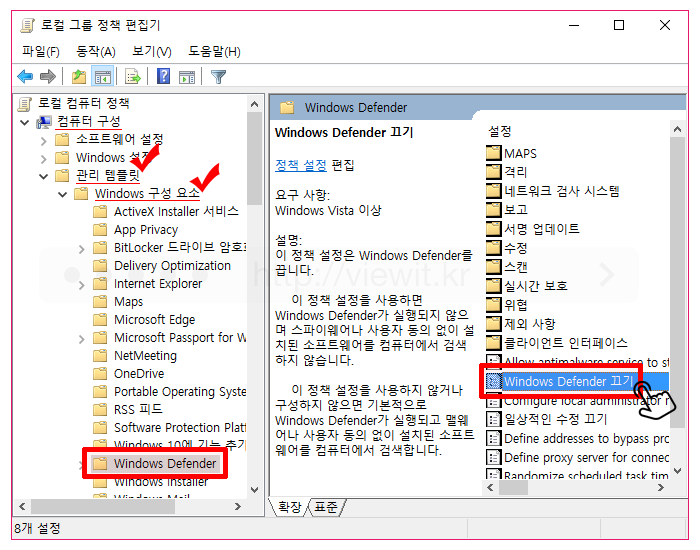
Task: Switch to the 표준 tab
Action: coord(326,507)
